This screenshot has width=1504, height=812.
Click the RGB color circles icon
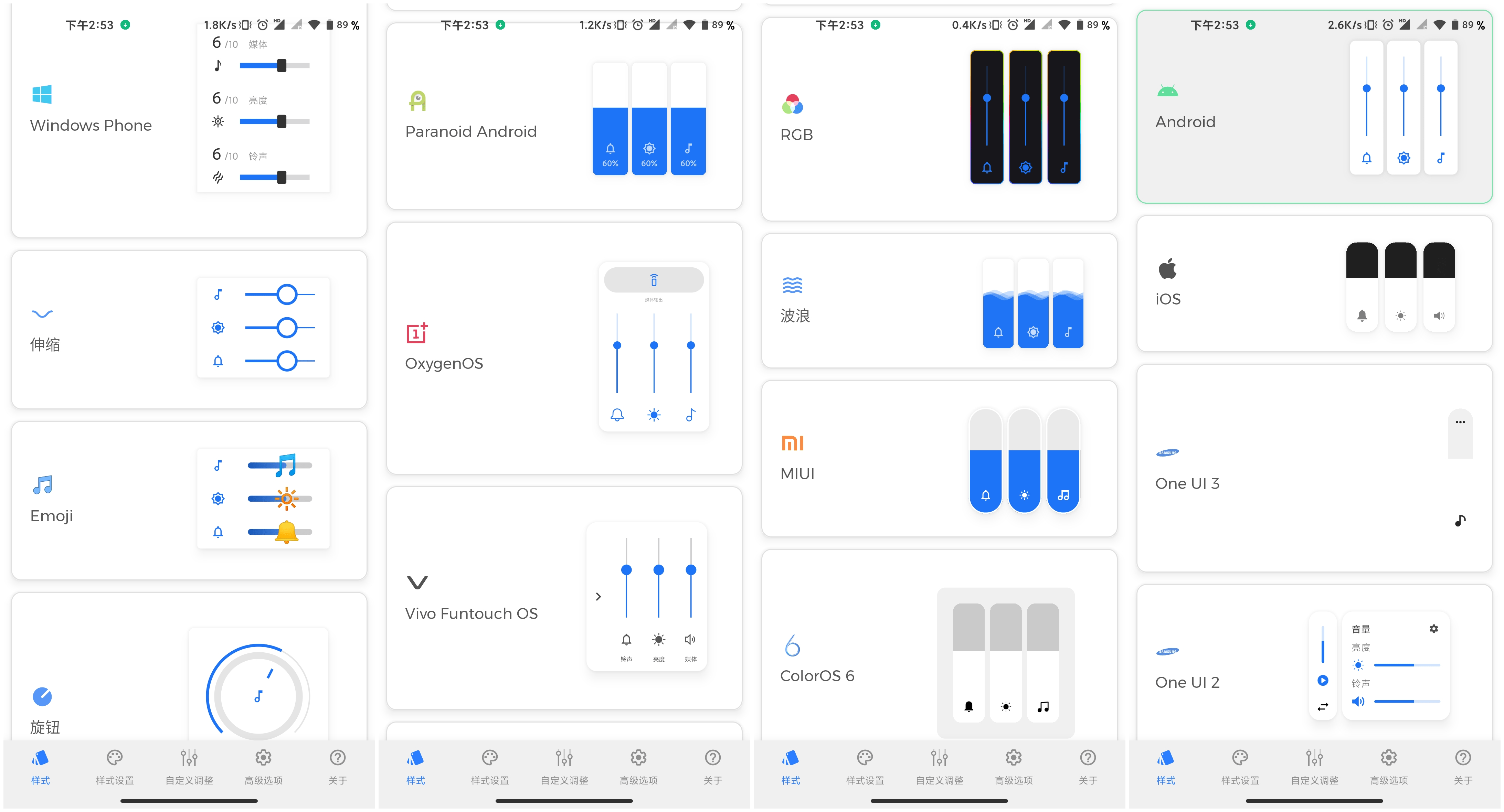pos(792,104)
